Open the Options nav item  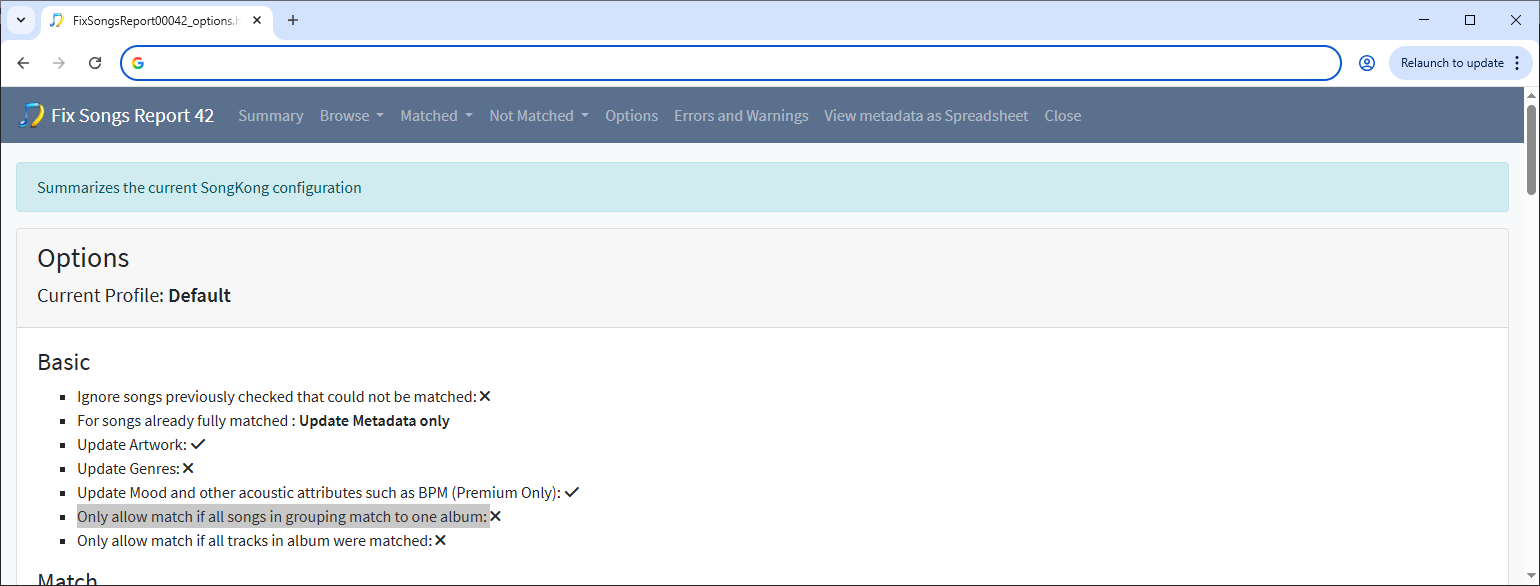(x=631, y=116)
